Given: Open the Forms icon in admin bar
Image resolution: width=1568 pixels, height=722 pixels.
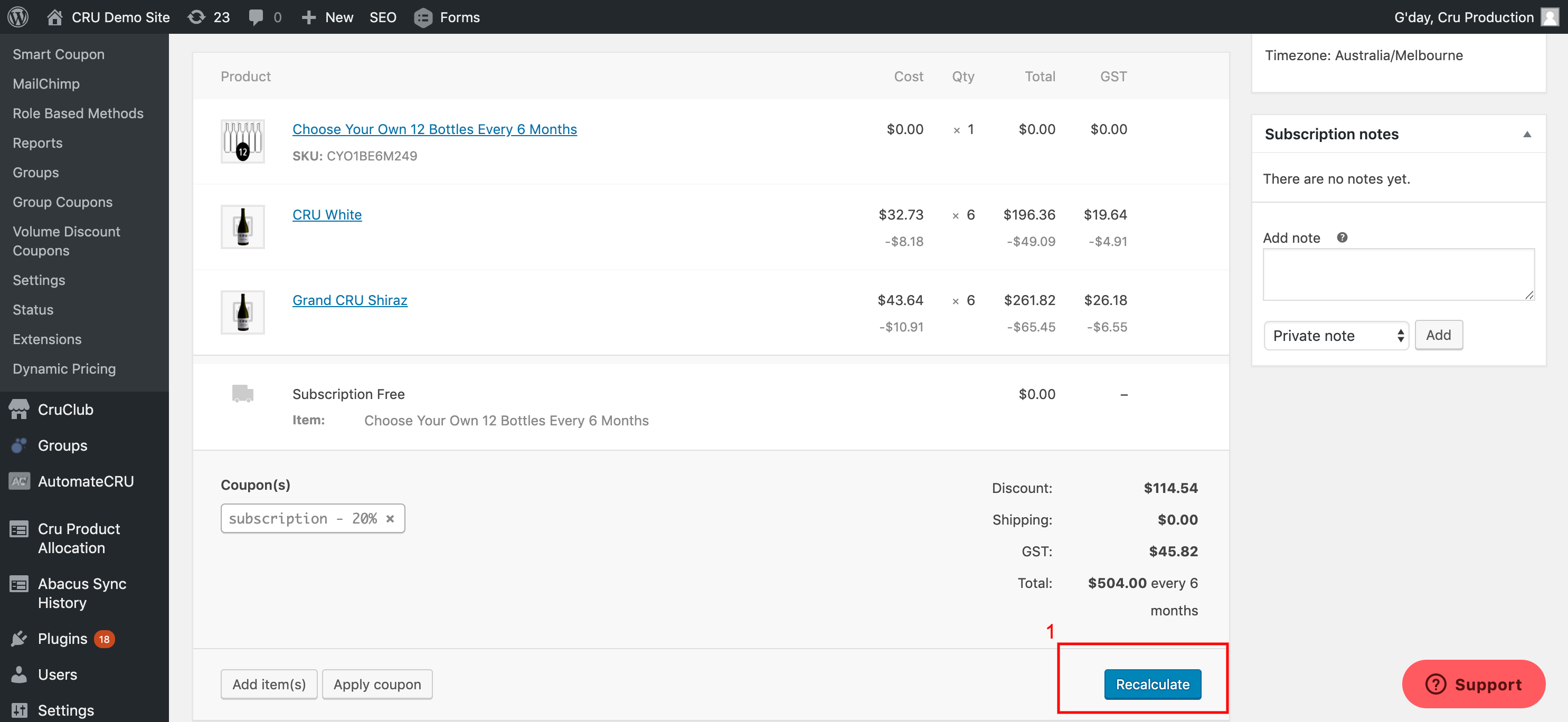Looking at the screenshot, I should (423, 17).
